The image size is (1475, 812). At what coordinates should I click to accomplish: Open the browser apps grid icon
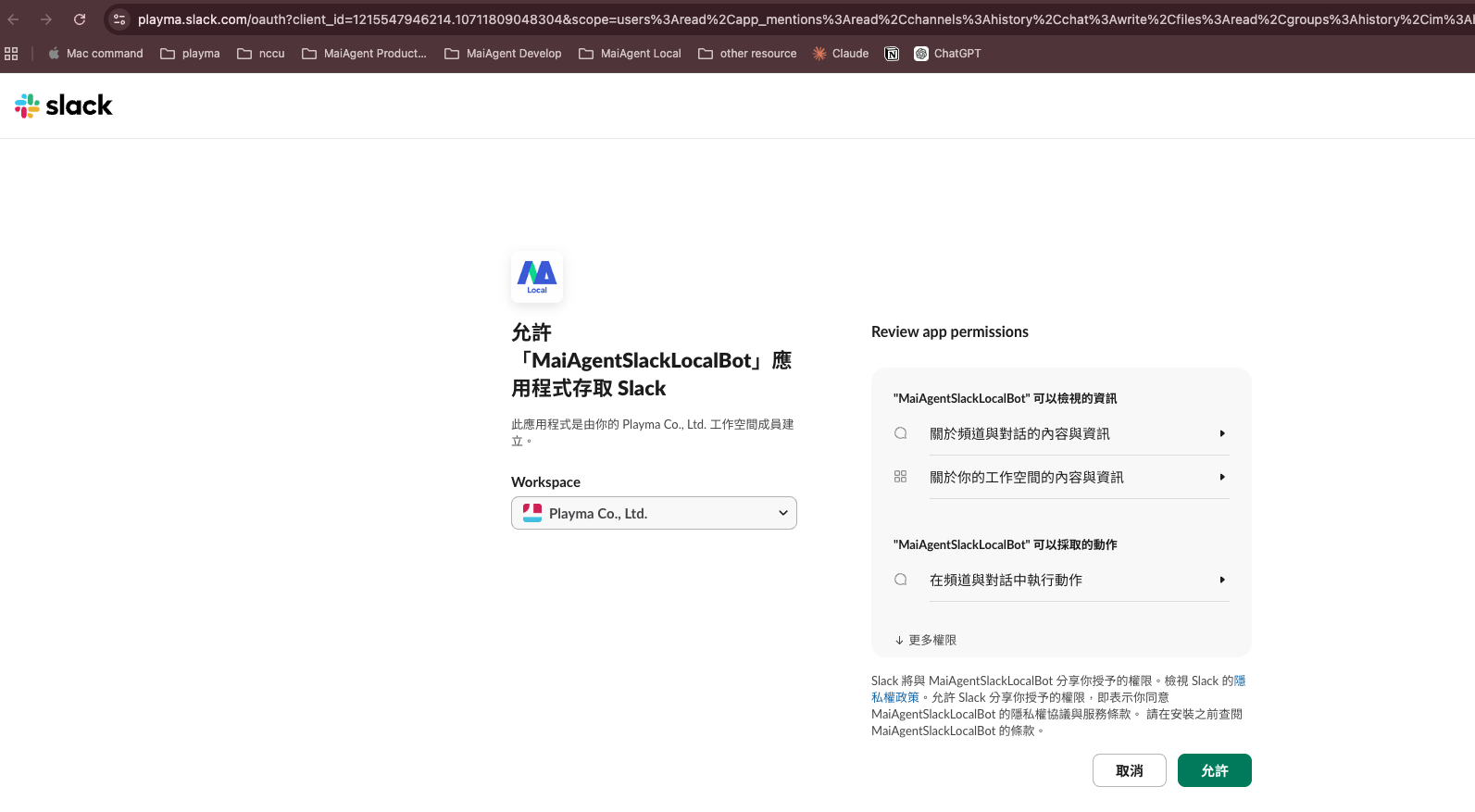pos(11,54)
